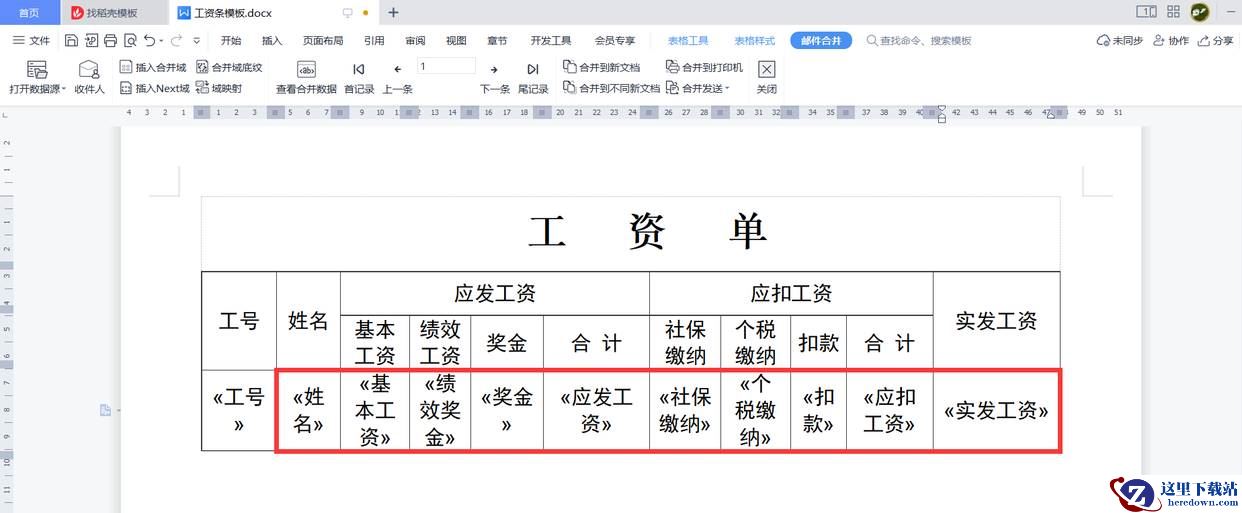Click the «姓名» merge field cell
The image size is (1242, 513).
308,410
